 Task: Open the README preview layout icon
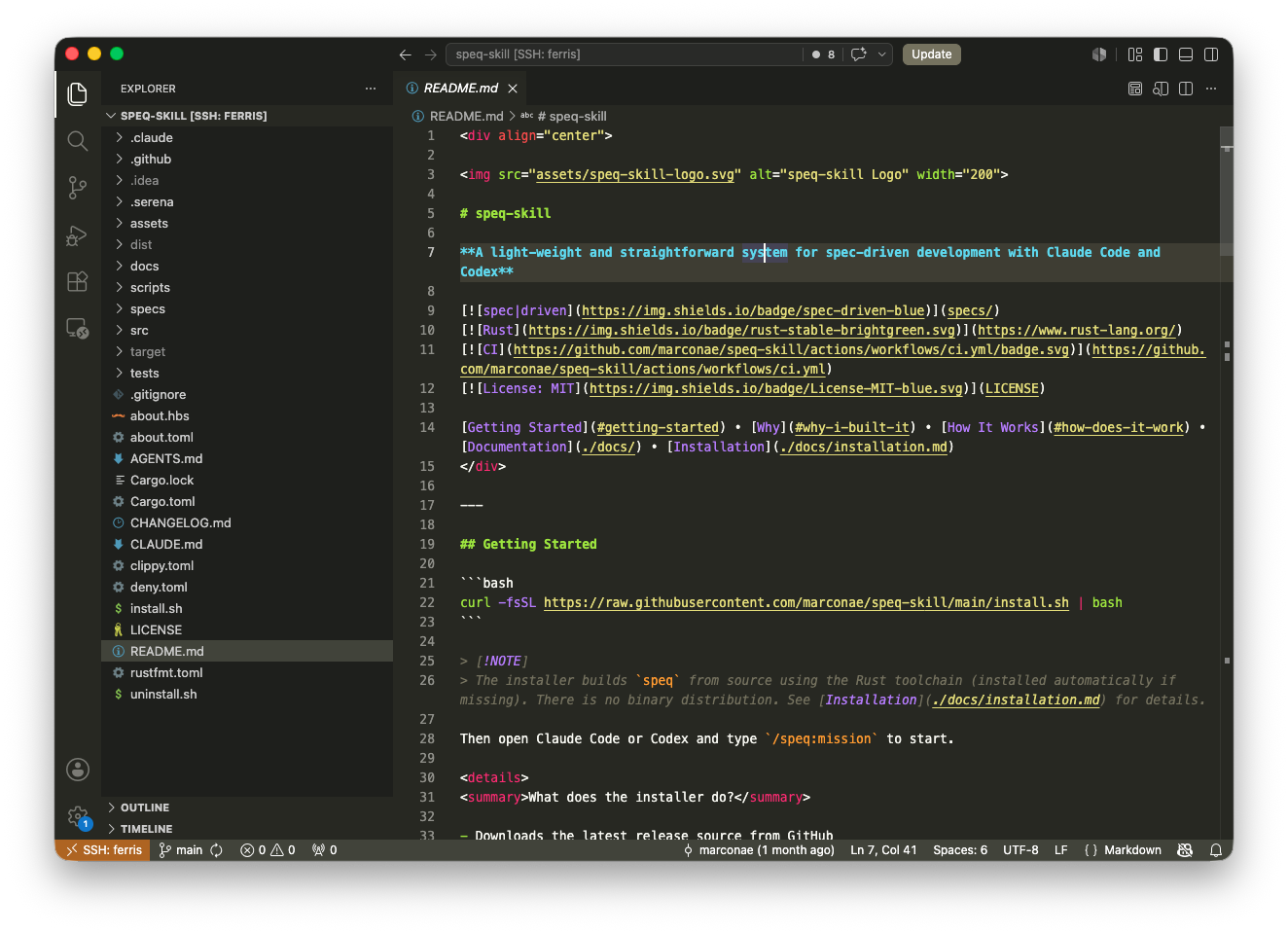click(1135, 89)
